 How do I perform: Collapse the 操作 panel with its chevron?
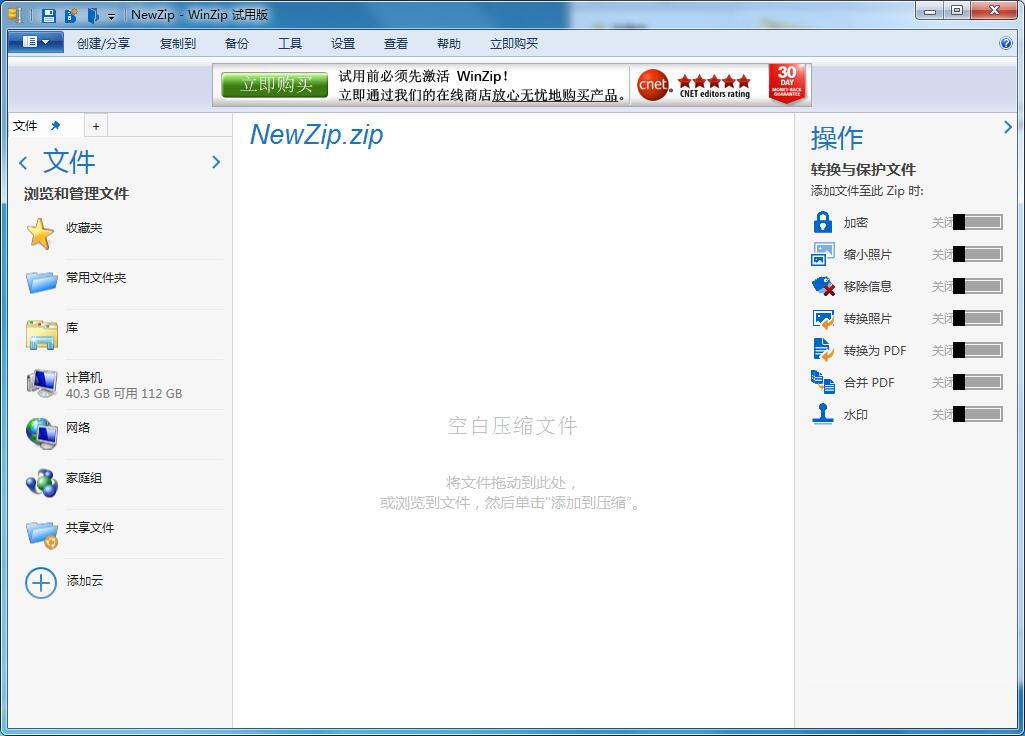[1008, 127]
